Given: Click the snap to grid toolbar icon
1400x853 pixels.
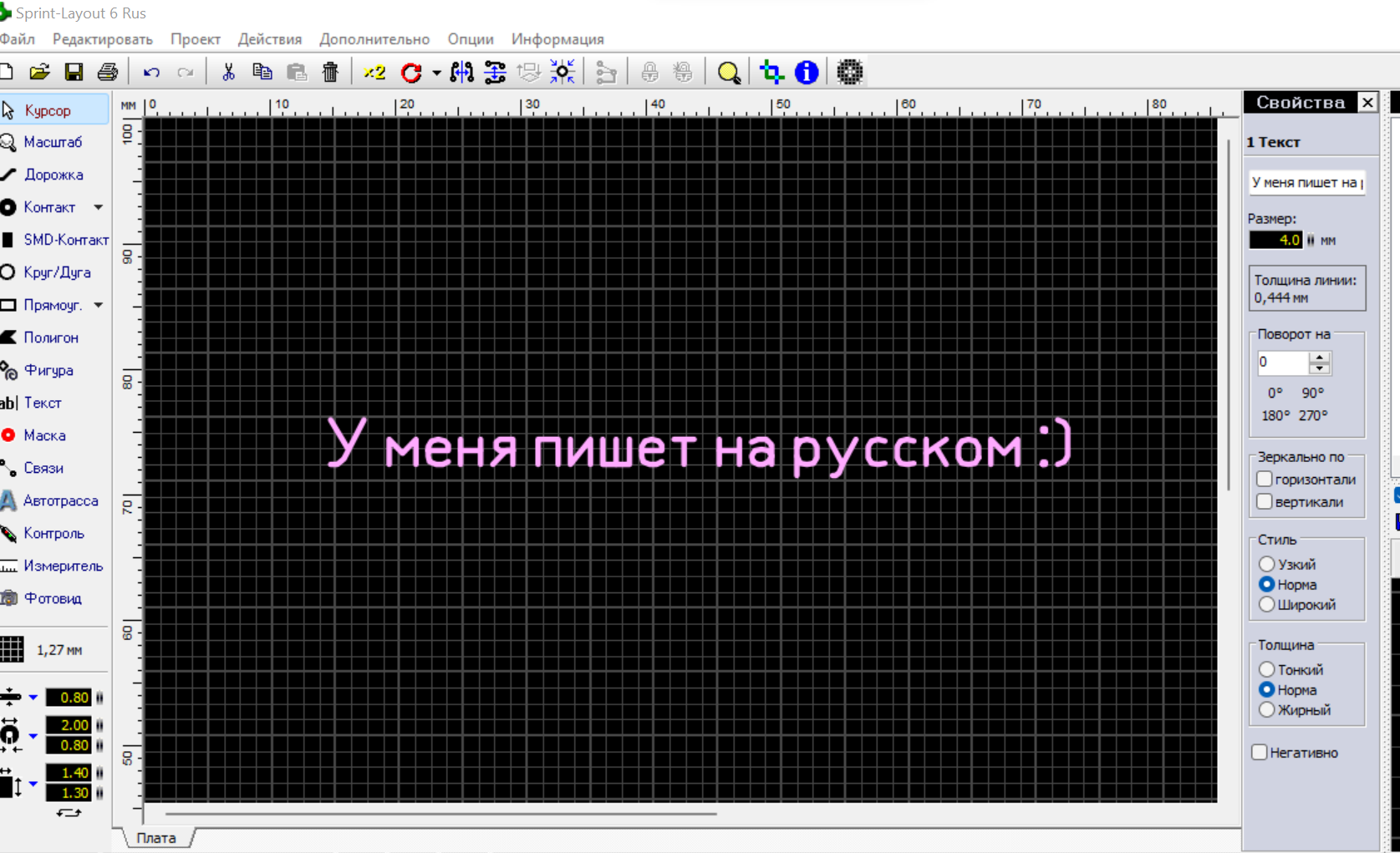Looking at the screenshot, I should tap(563, 72).
